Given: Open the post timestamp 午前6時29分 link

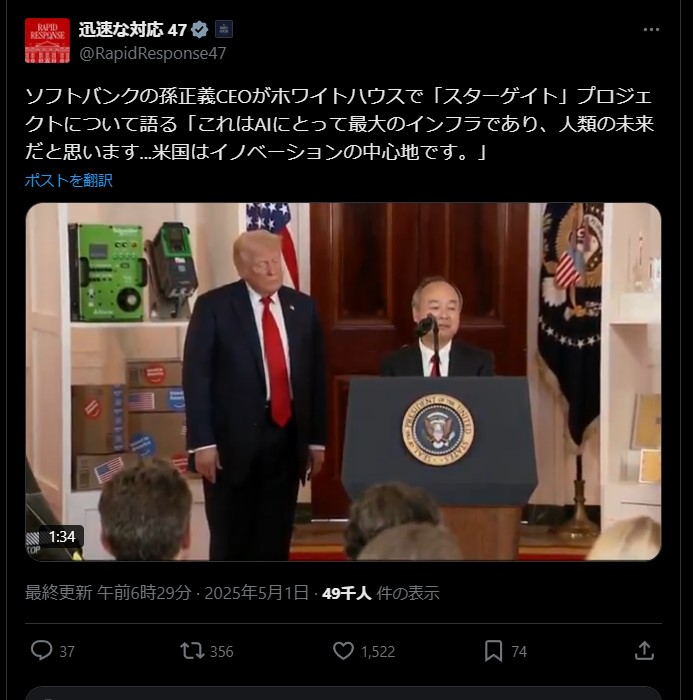Looking at the screenshot, I should [x=144, y=593].
